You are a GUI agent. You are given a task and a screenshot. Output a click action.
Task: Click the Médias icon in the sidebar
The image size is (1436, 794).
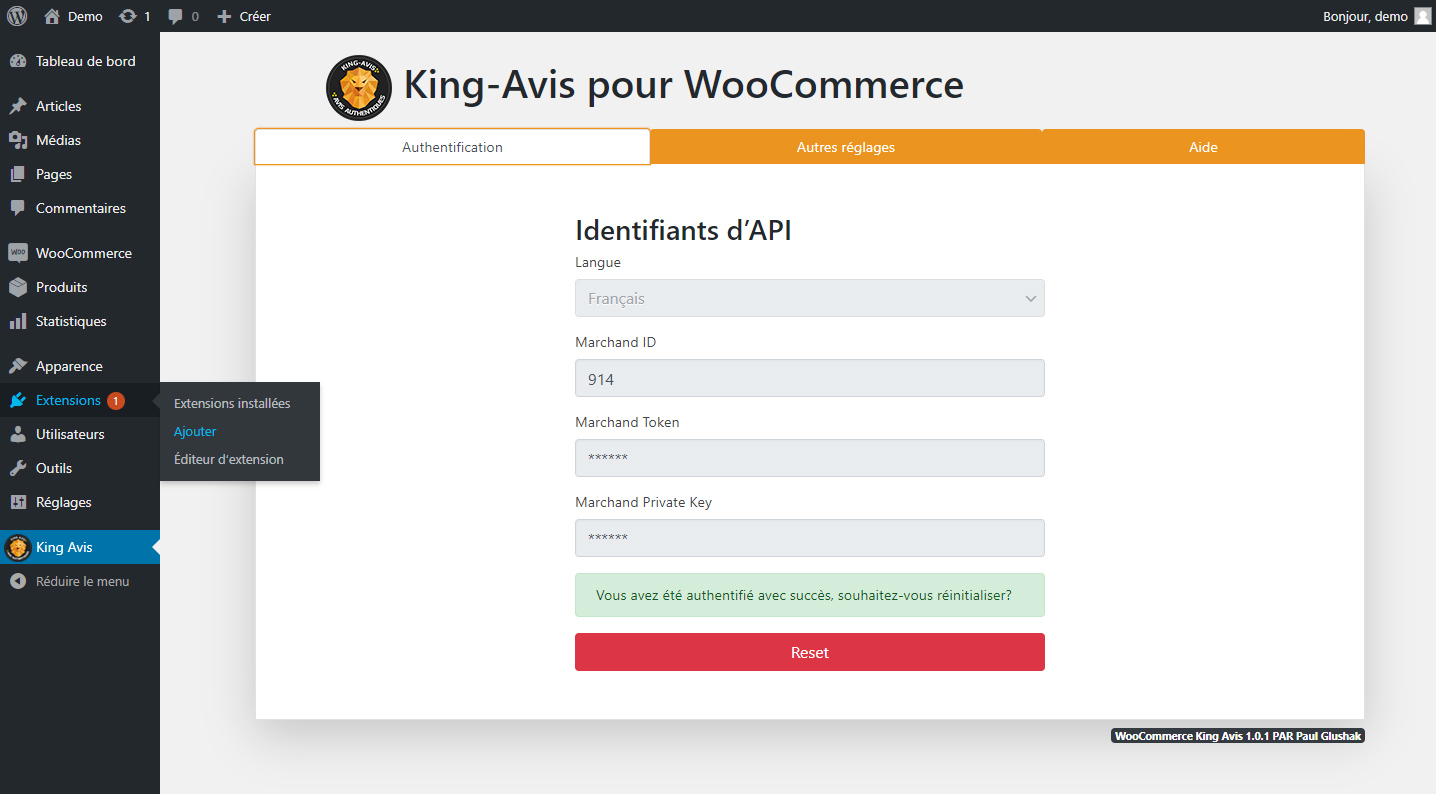coord(18,140)
